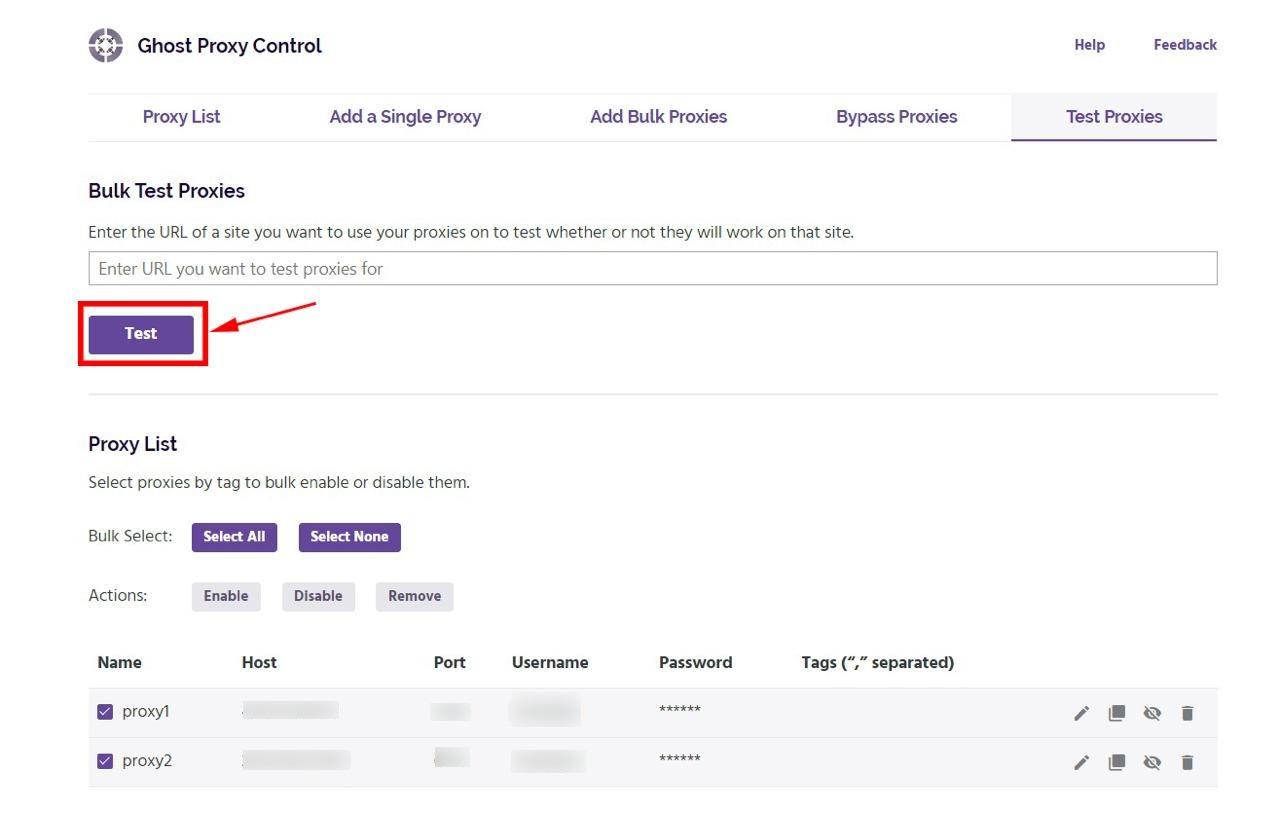Switch to Add a Single Proxy tab
Image resolution: width=1280 pixels, height=829 pixels.
[x=405, y=117]
